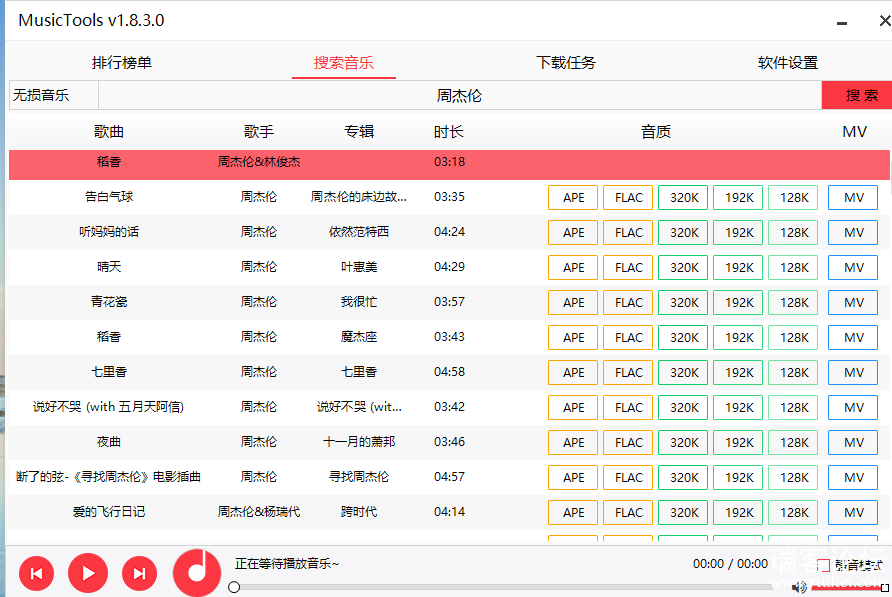
Task: Select the song title 听妈妈的话
Action: (x=109, y=232)
